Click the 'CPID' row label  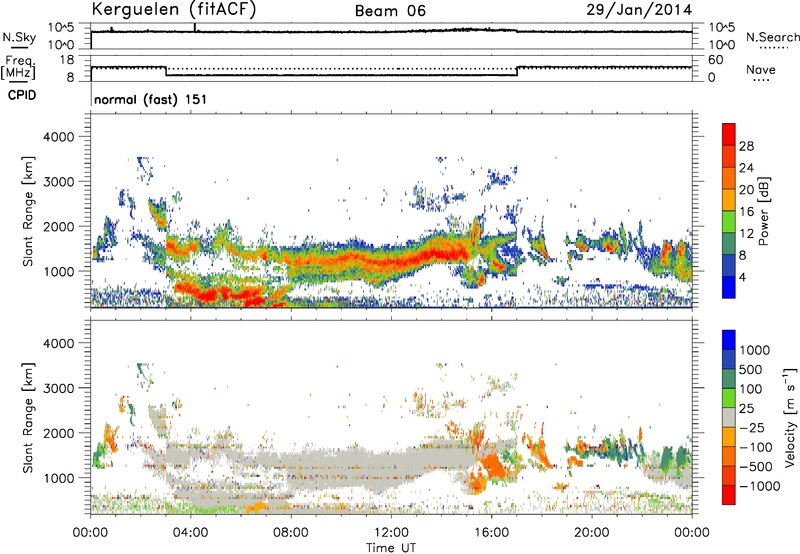[x=22, y=95]
